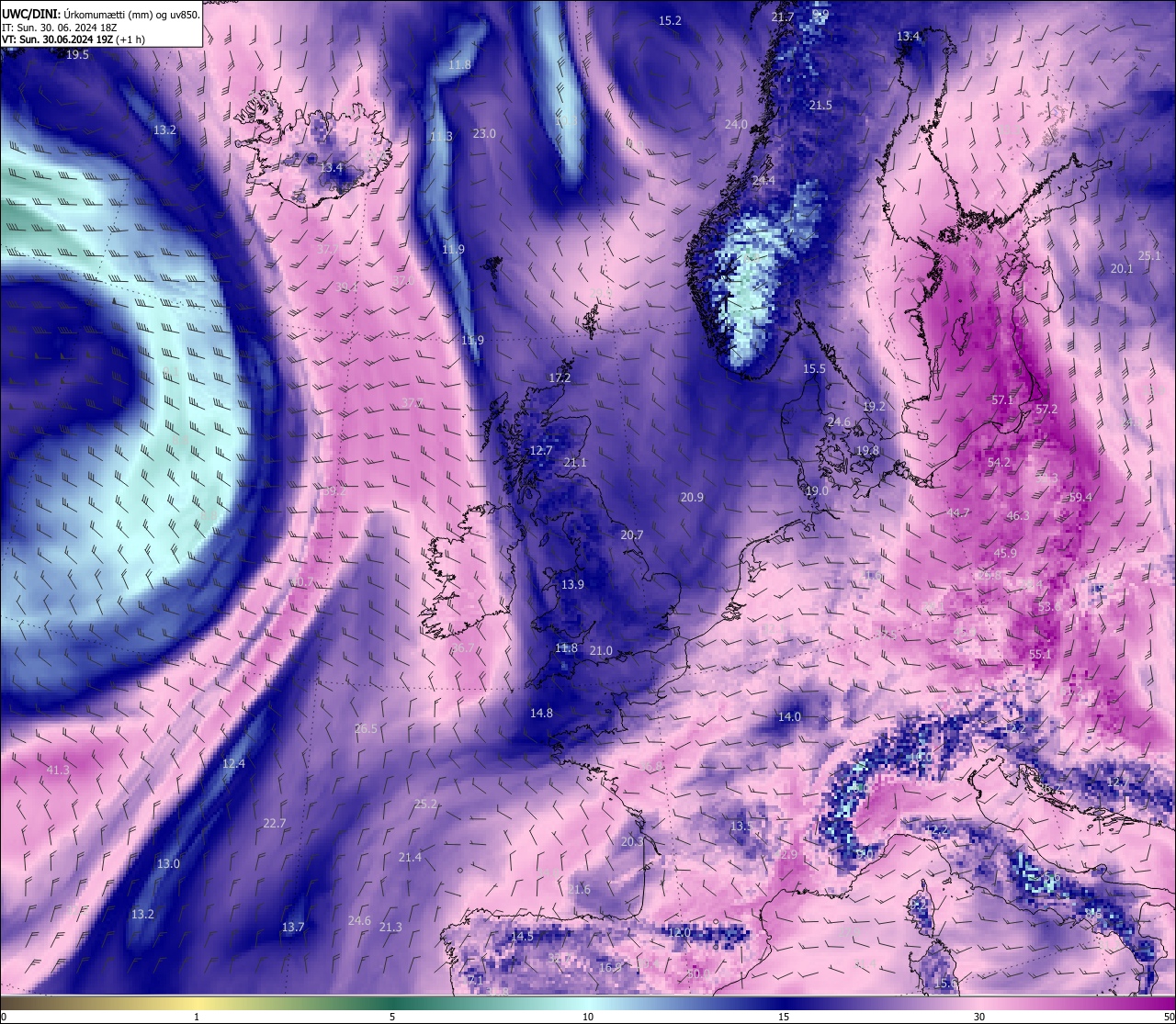
Task: Click the 30 tick on color scale
Action: pos(980,1017)
